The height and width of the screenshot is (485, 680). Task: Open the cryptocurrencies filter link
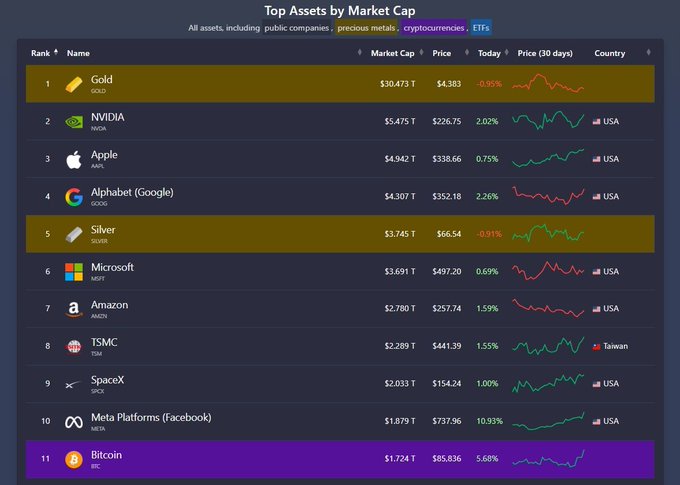click(434, 28)
